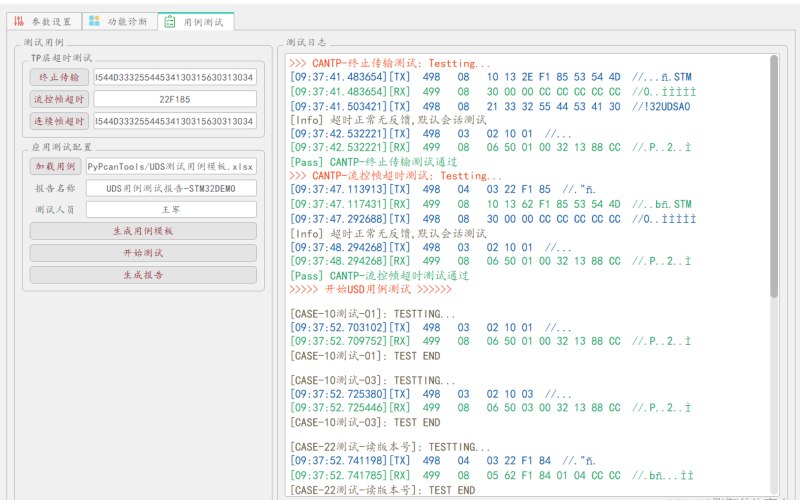
Task: Click the TX log line at 09:37:41.503421
Action: coord(490,107)
